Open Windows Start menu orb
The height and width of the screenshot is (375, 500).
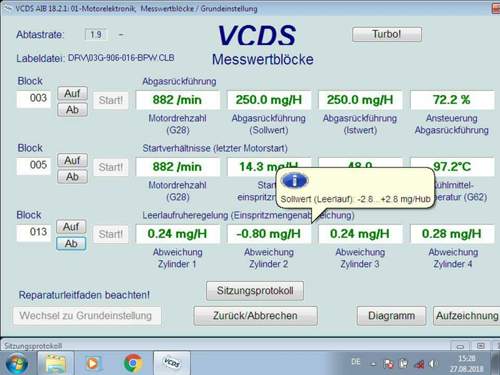pos(16,363)
